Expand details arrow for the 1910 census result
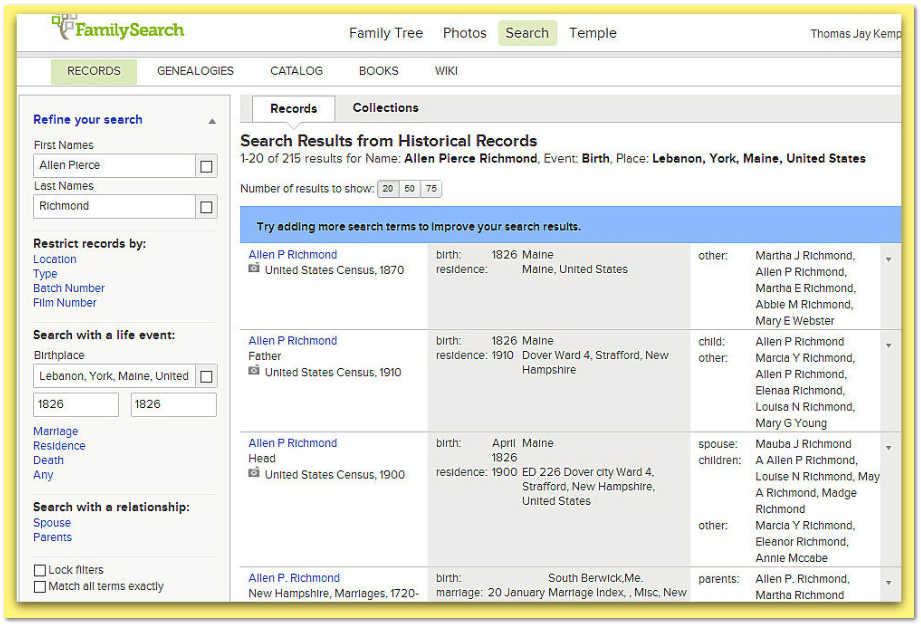This screenshot has width=921, height=625. pyautogui.click(x=889, y=345)
